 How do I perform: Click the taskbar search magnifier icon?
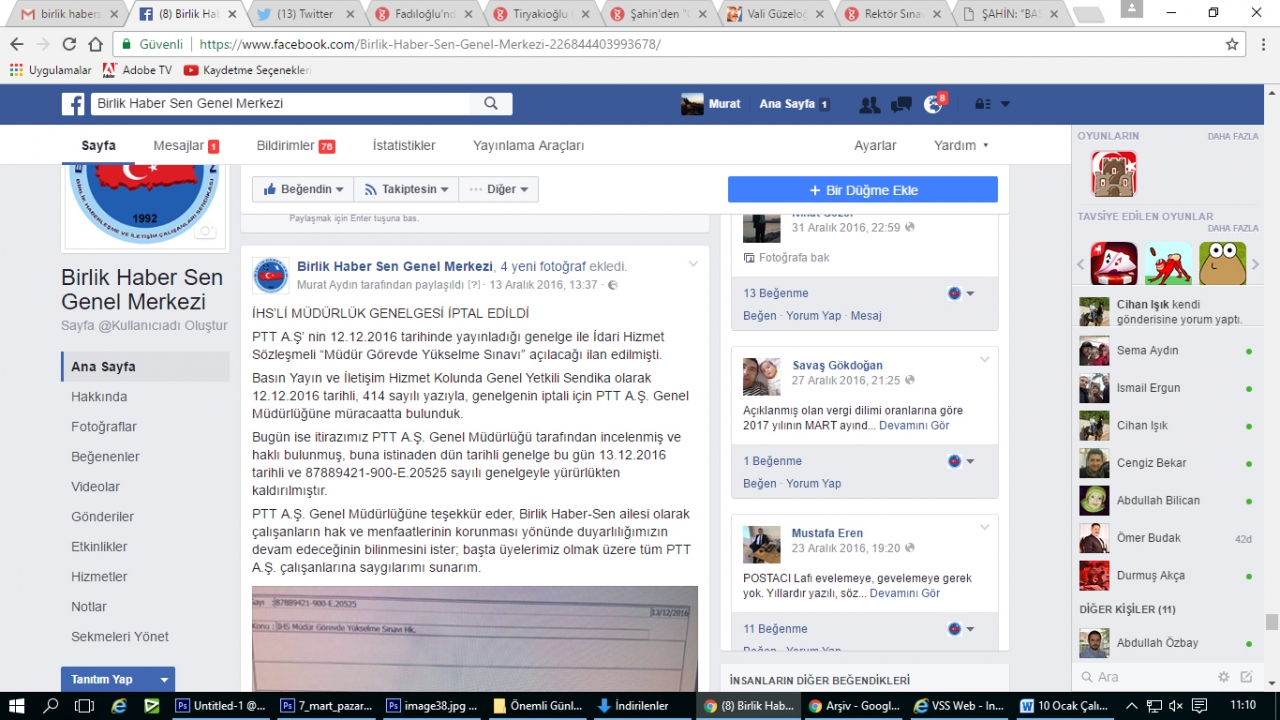click(x=51, y=705)
